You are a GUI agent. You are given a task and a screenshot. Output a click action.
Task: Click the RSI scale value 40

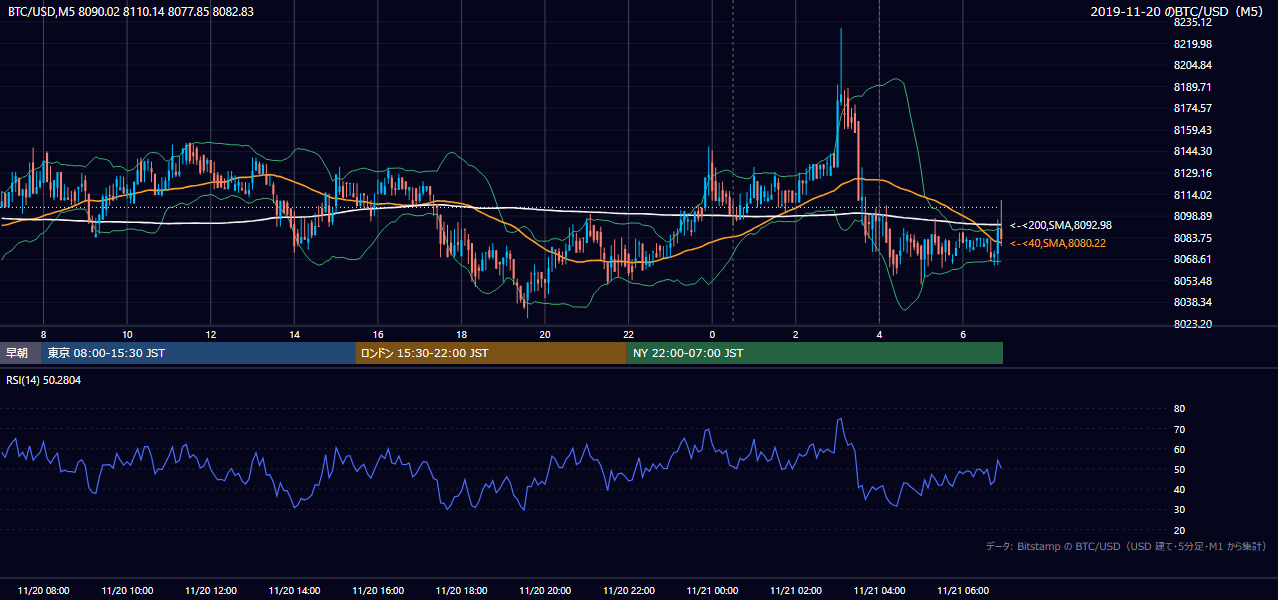point(1179,489)
